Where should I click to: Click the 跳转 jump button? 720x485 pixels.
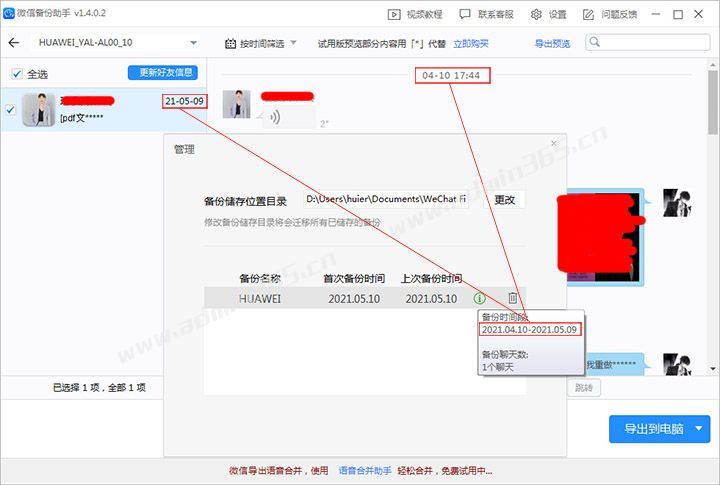click(x=584, y=388)
